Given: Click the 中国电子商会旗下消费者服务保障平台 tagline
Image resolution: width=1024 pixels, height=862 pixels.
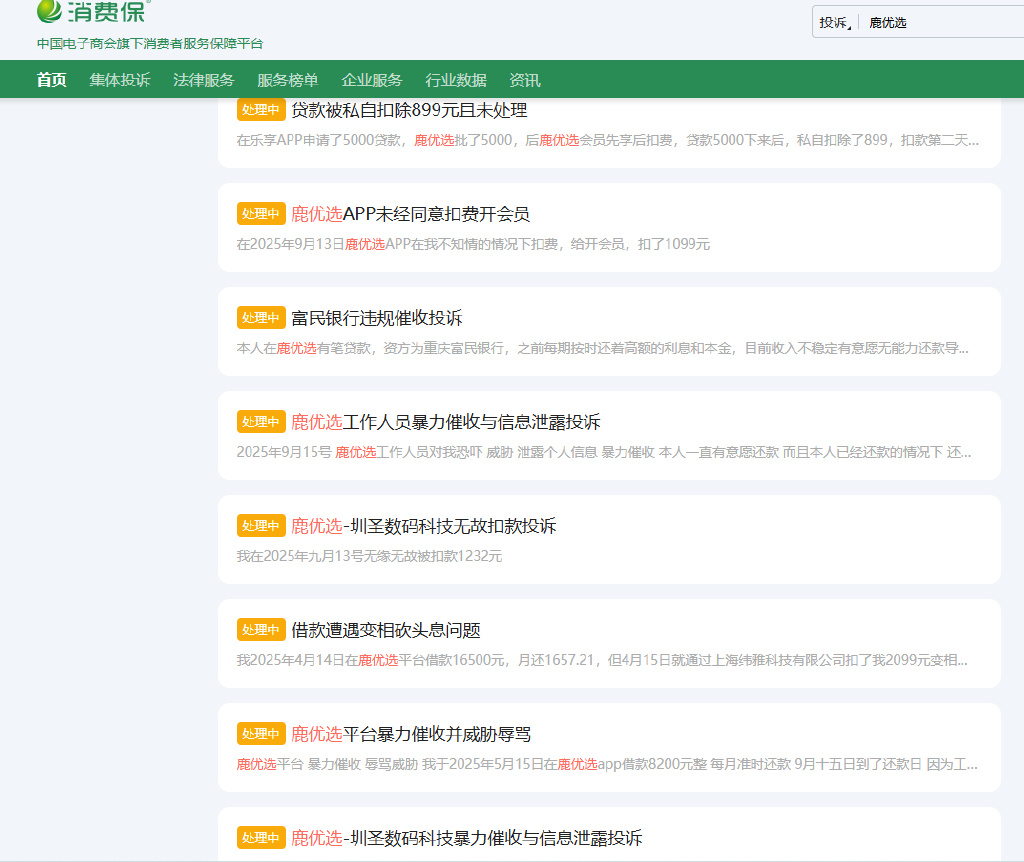Looking at the screenshot, I should (x=150, y=44).
